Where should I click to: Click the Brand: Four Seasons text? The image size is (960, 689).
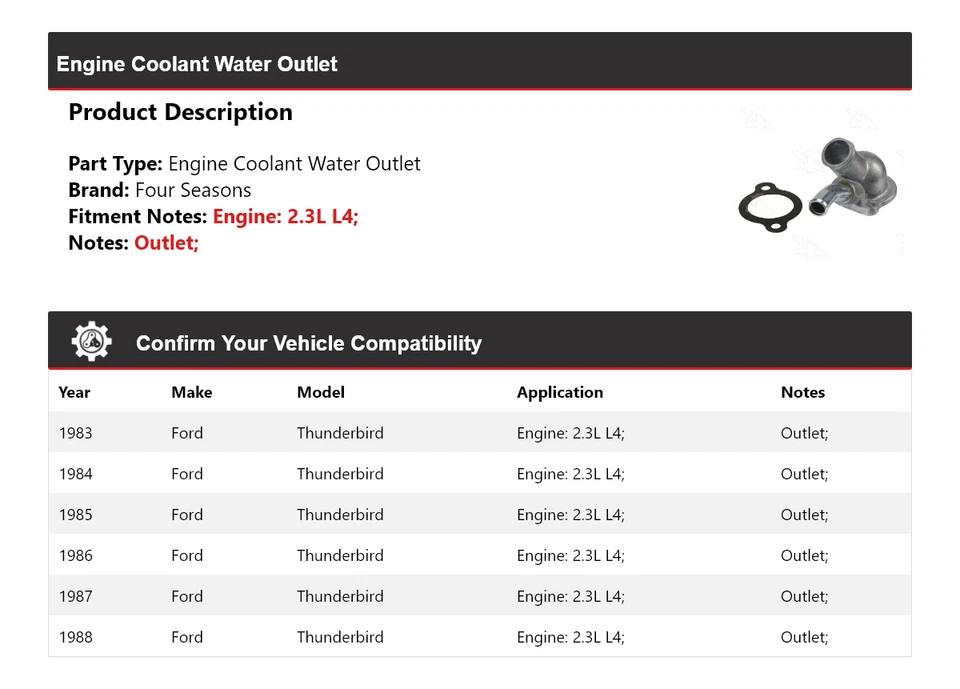tap(159, 190)
